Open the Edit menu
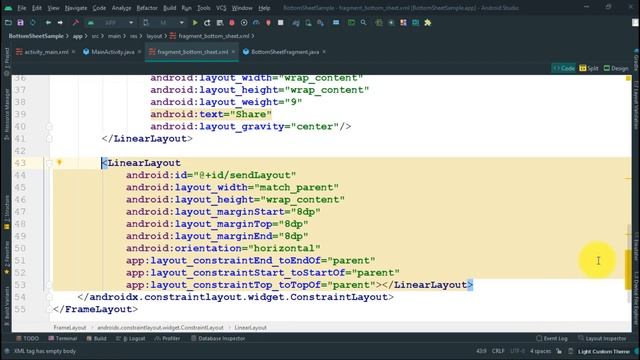This screenshot has width=640, height=360. (37, 8)
